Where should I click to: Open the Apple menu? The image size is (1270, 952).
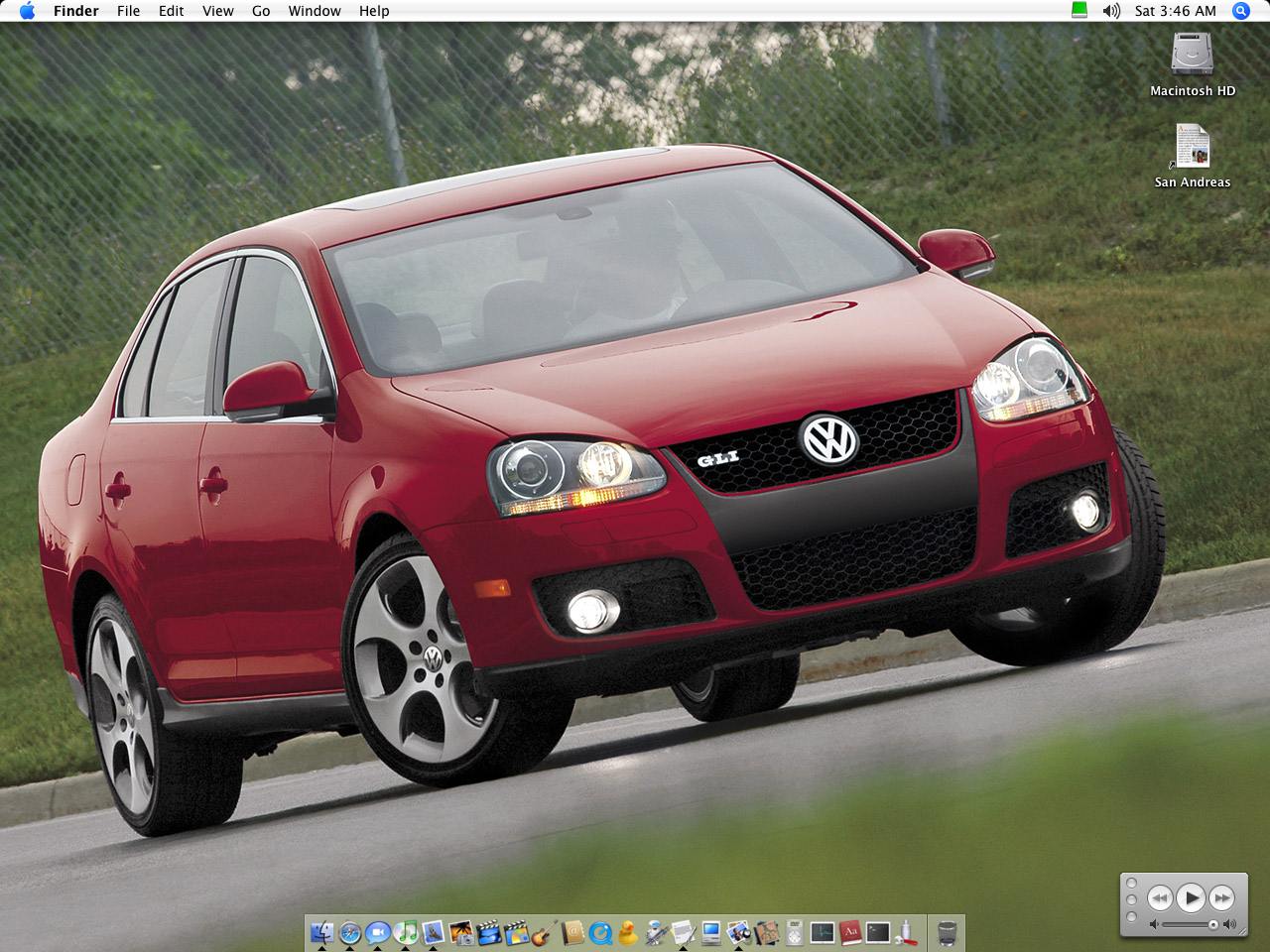click(27, 11)
